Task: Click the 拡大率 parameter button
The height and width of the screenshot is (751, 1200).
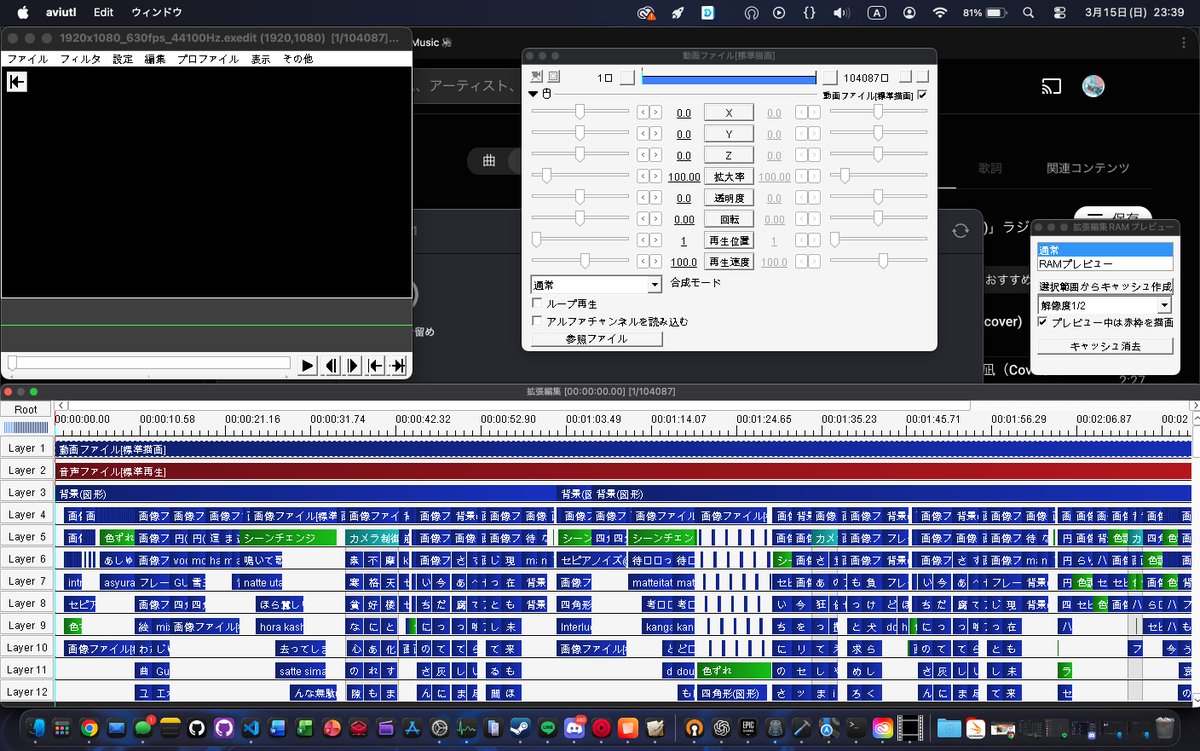Action: 729,177
